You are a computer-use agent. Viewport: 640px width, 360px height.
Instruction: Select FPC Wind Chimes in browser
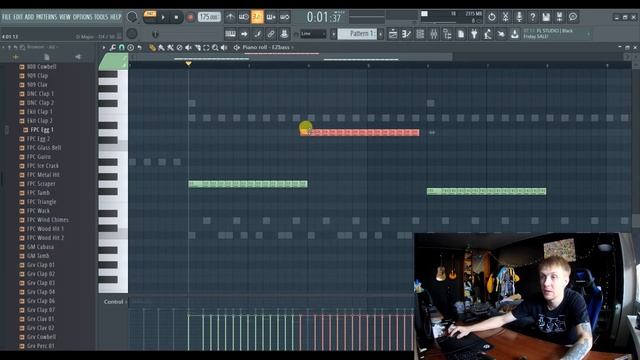point(47,220)
